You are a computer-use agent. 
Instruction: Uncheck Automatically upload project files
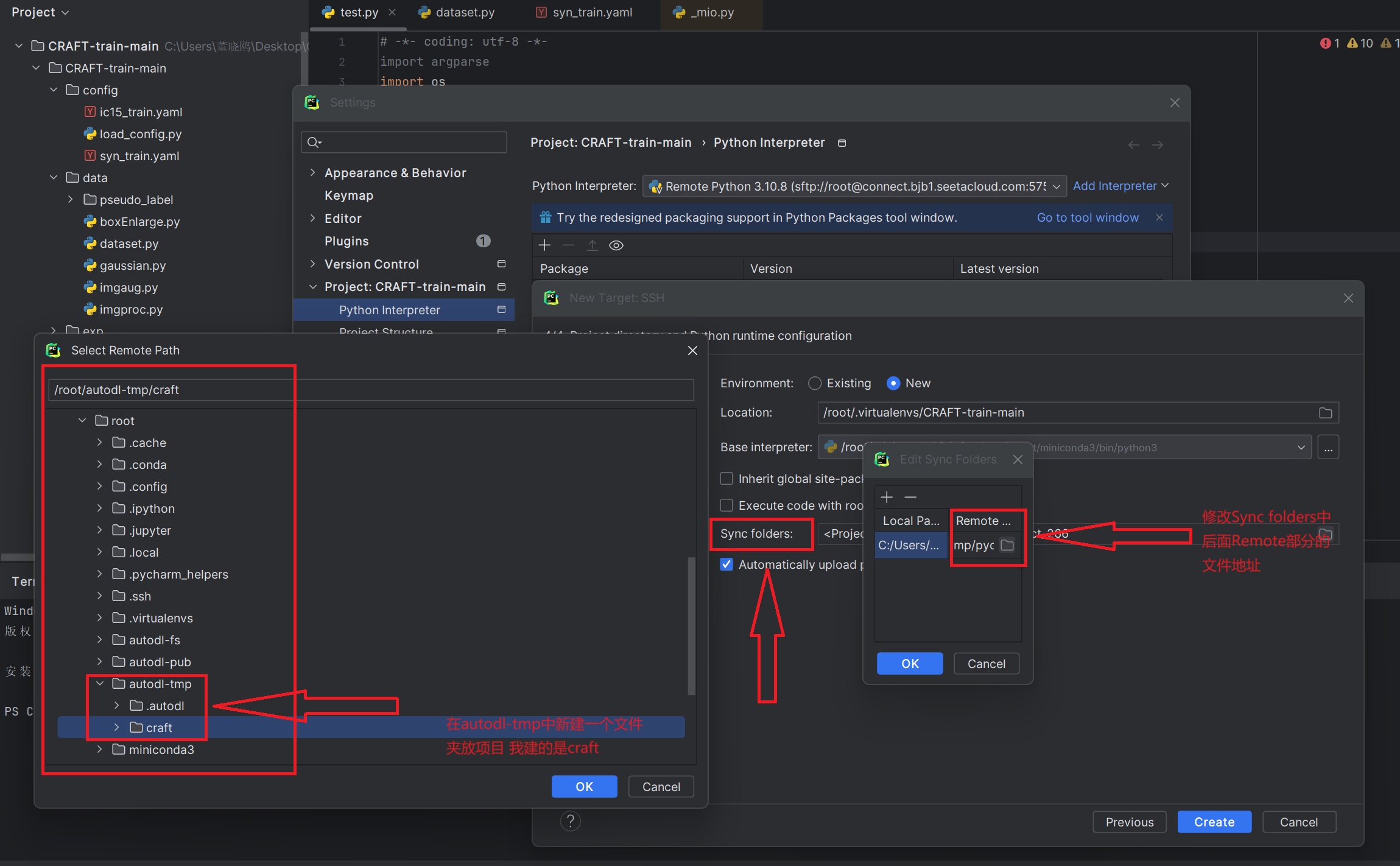pyautogui.click(x=726, y=565)
